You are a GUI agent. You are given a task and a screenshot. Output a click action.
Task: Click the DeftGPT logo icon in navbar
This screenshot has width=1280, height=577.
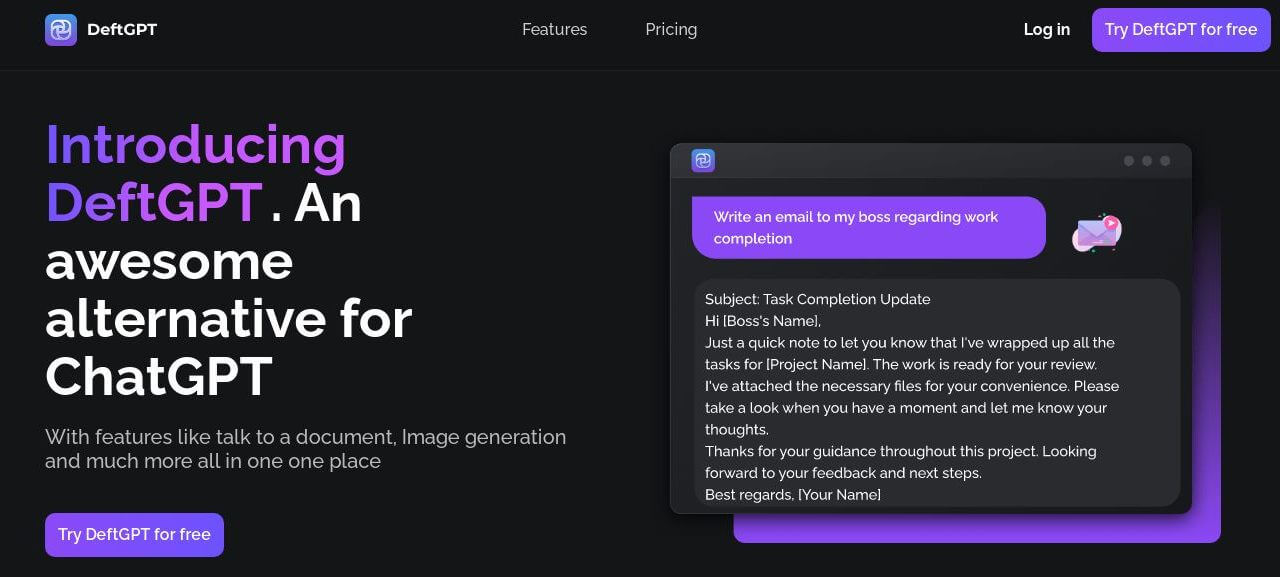(x=60, y=29)
